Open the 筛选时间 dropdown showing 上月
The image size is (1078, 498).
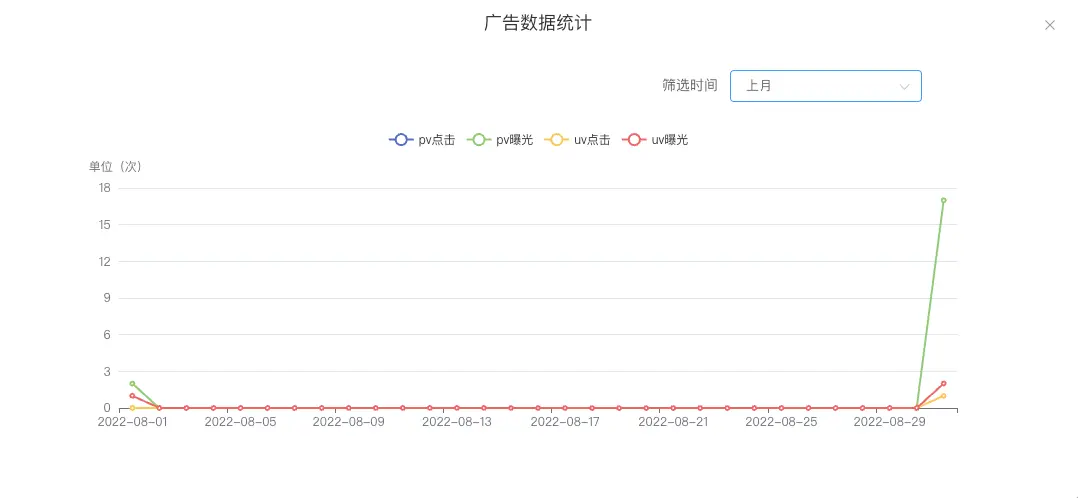point(825,86)
